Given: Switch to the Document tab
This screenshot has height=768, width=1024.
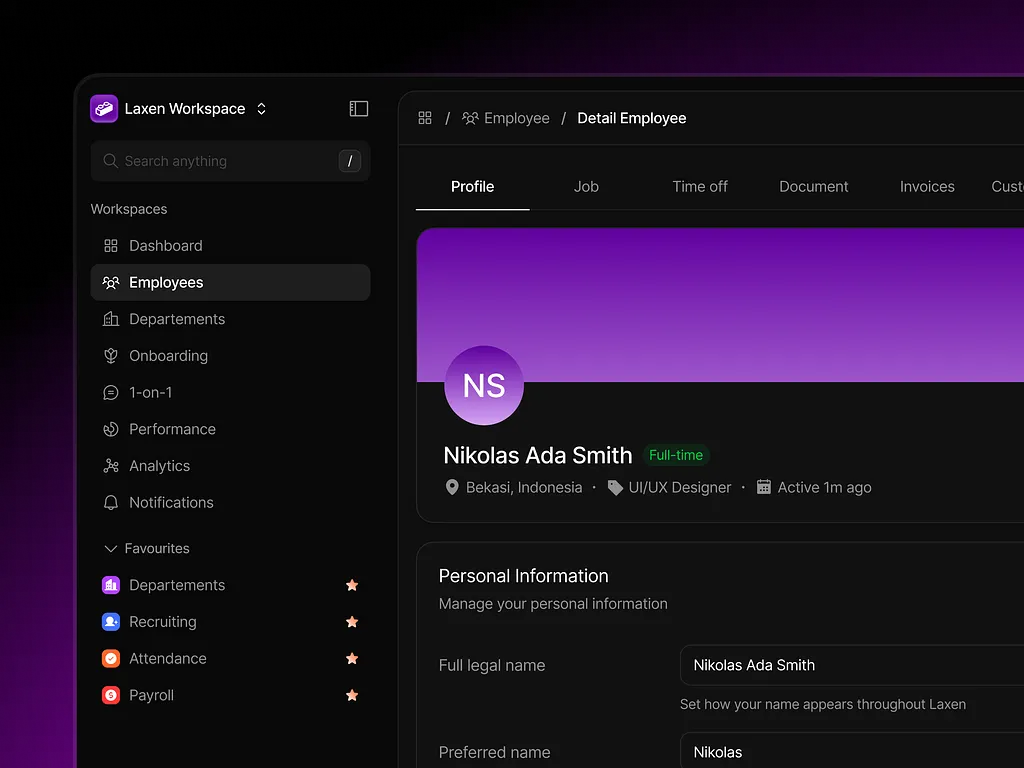Looking at the screenshot, I should 813,187.
